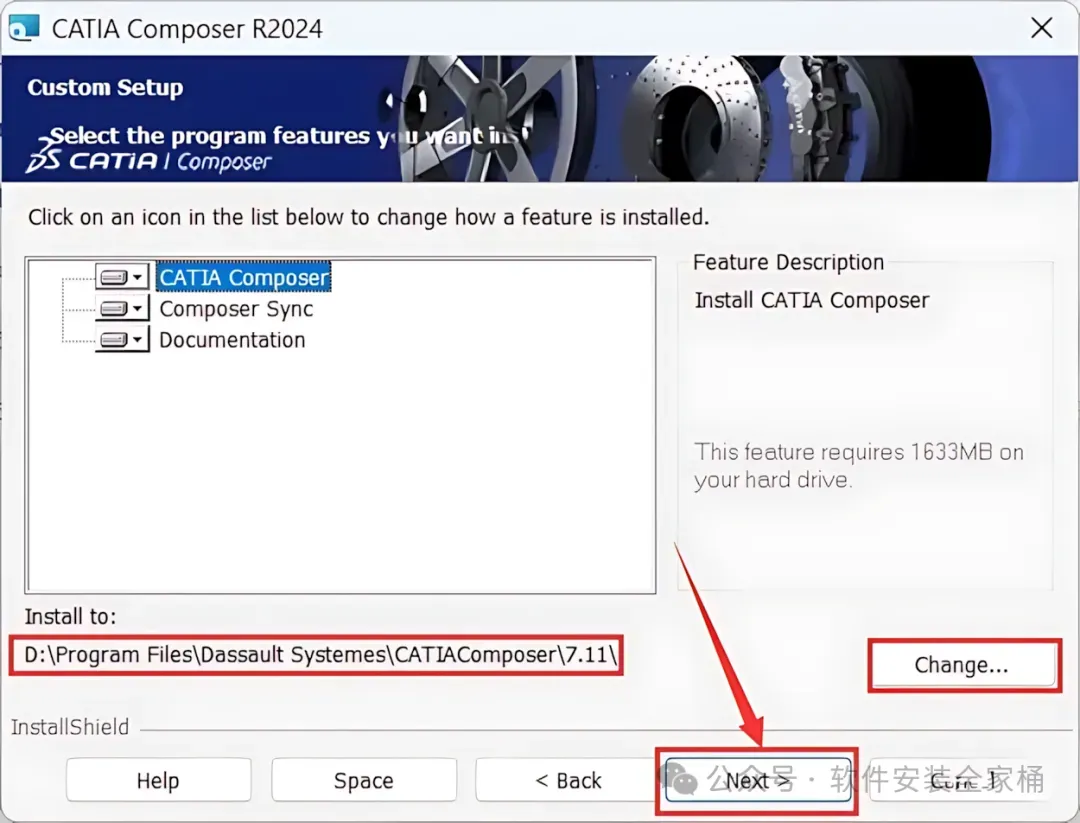Image resolution: width=1080 pixels, height=823 pixels.
Task: Click the Help button
Action: click(158, 780)
